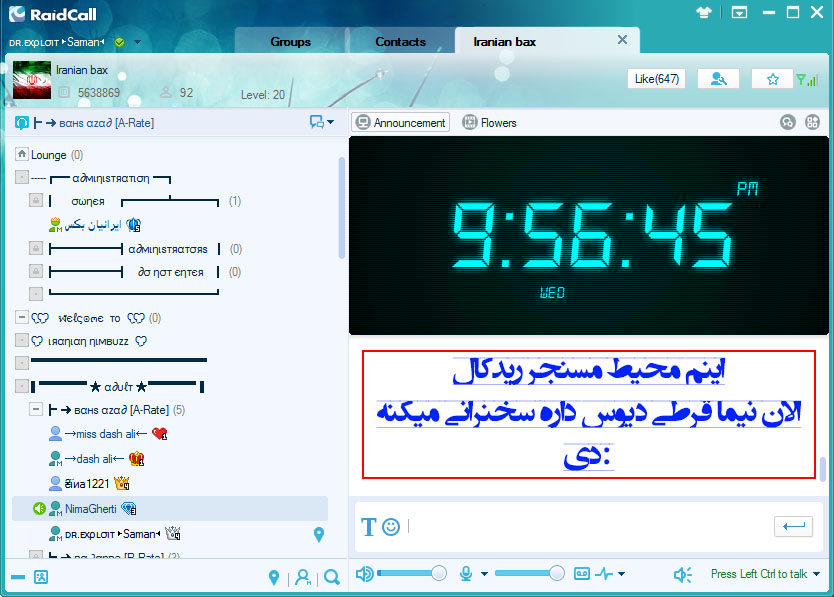
Task: Select the Iranian bax tab
Action: click(505, 42)
